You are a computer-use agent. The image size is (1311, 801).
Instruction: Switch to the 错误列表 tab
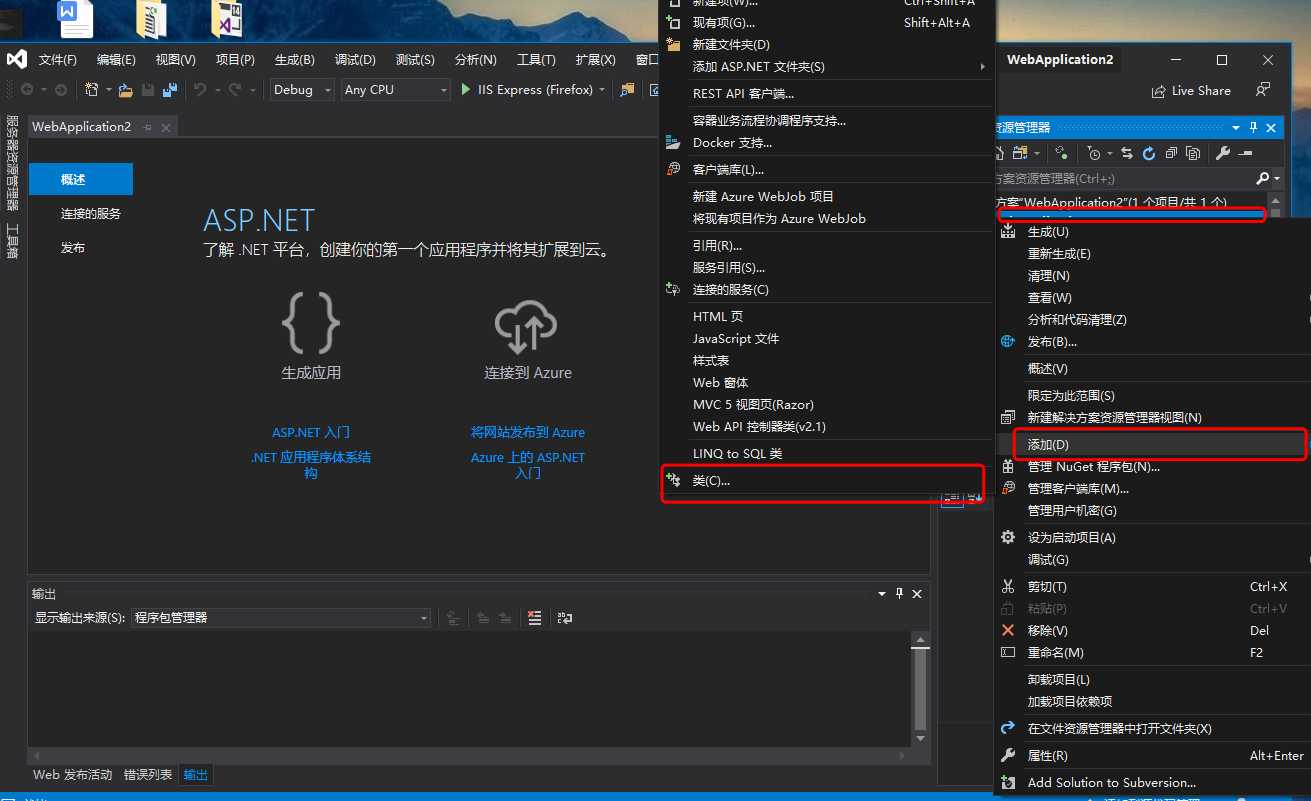[x=146, y=775]
